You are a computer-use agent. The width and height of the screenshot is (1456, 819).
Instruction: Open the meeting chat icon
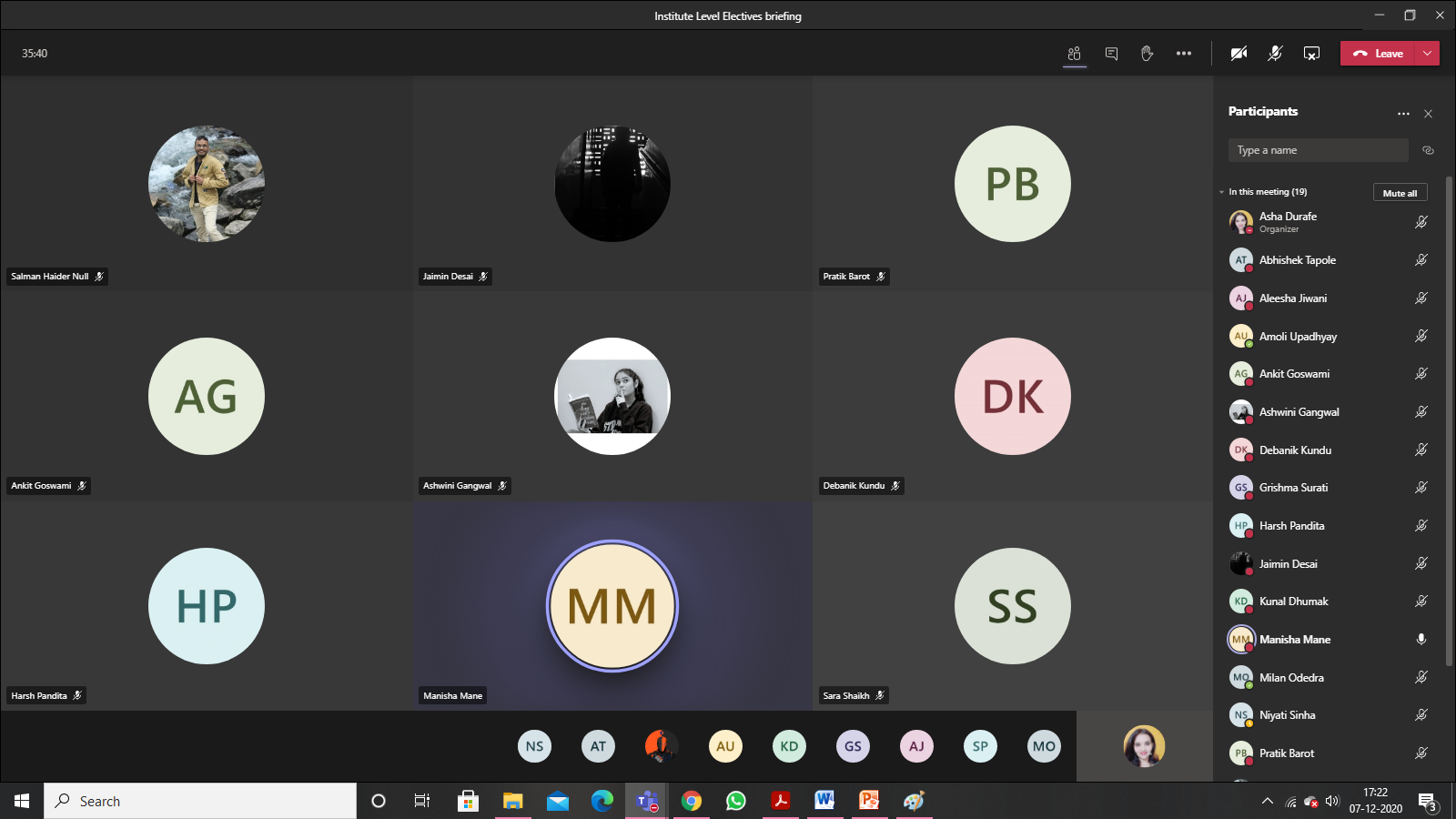coord(1111,54)
